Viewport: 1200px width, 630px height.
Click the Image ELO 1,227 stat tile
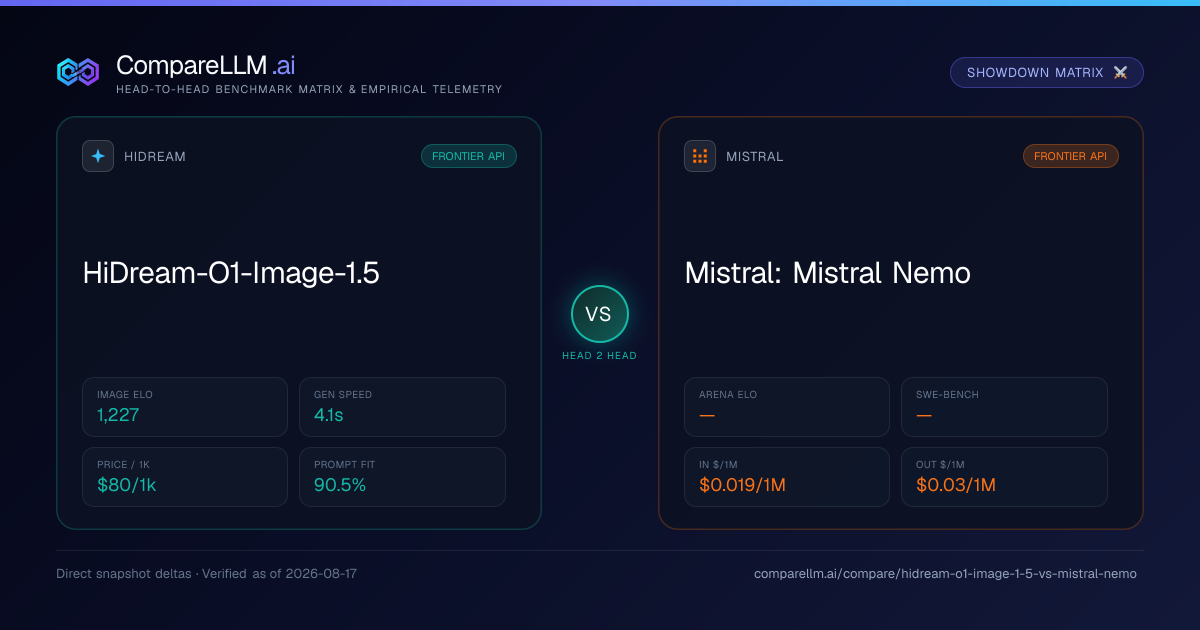(x=185, y=407)
